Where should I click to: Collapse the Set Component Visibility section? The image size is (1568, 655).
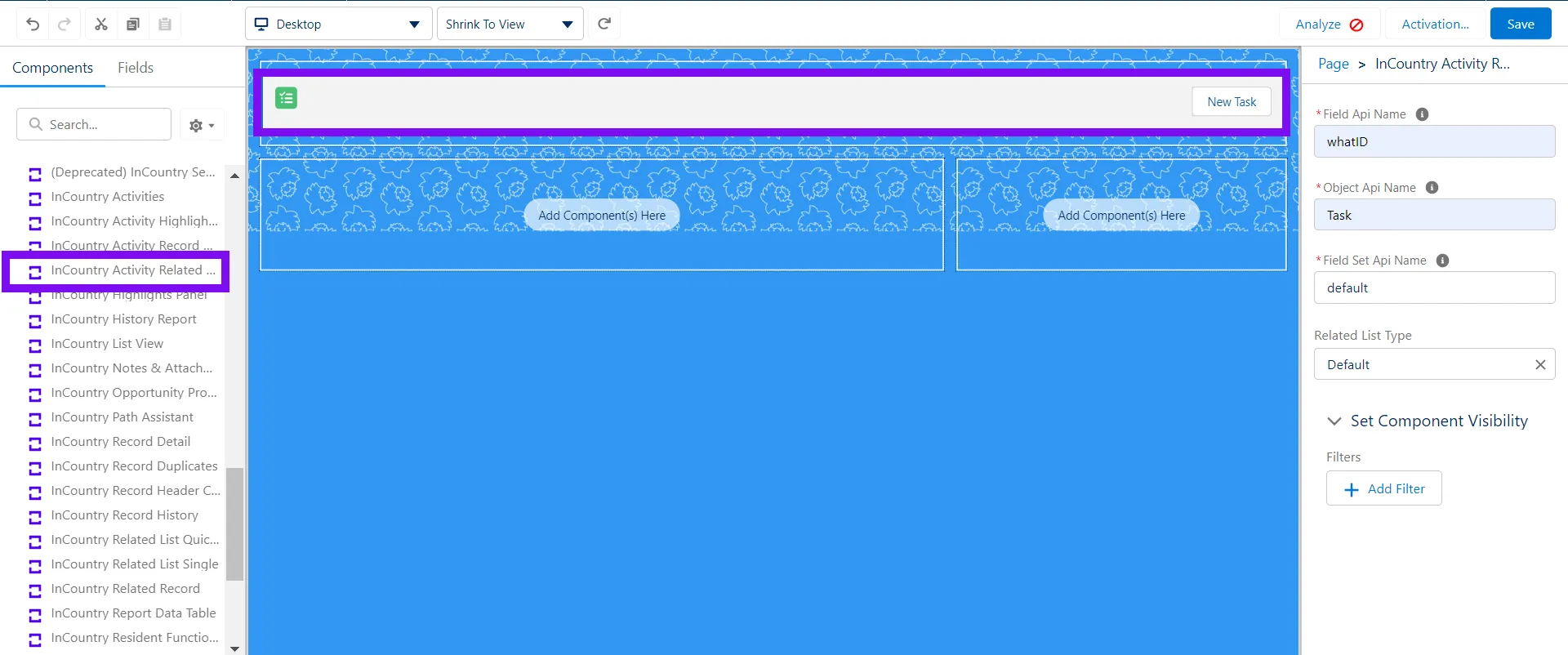click(1334, 421)
